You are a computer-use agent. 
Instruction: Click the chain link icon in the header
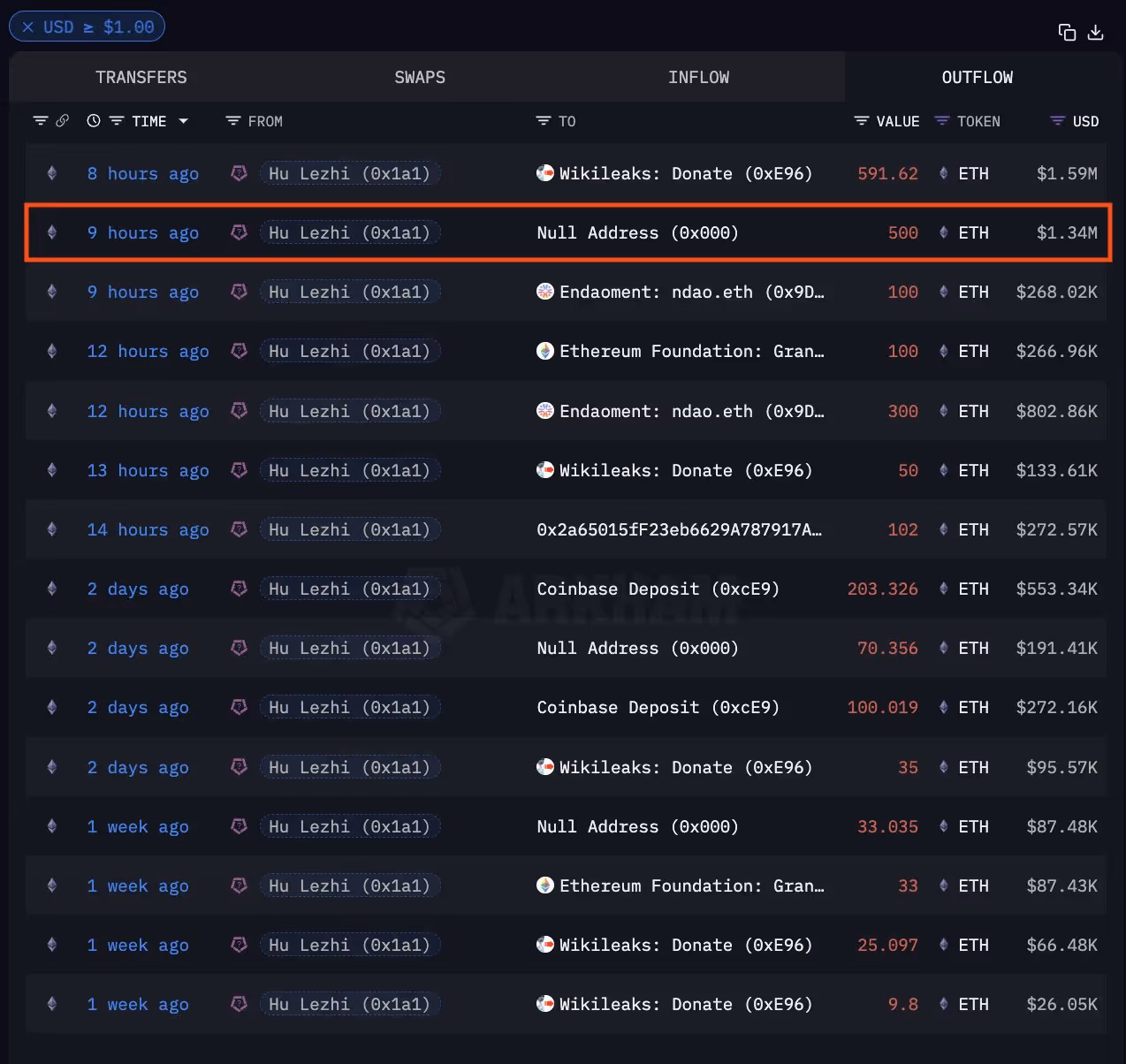62,121
